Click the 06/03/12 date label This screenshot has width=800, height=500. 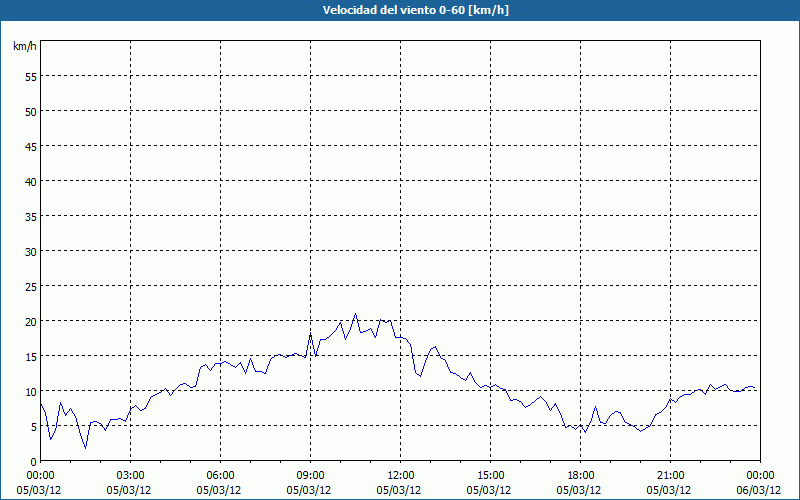(x=759, y=490)
